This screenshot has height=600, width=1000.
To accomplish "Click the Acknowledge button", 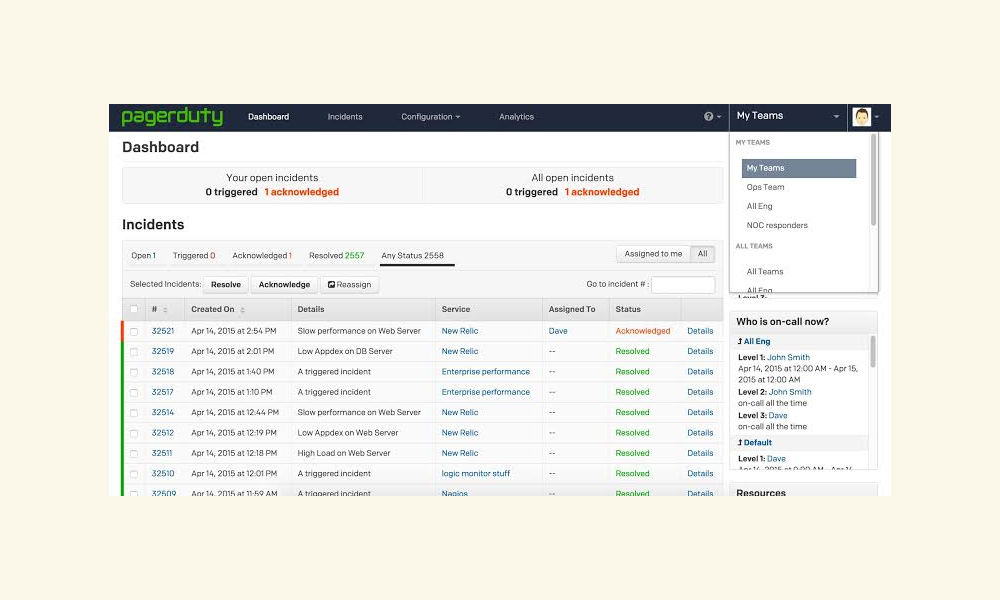I will [284, 284].
